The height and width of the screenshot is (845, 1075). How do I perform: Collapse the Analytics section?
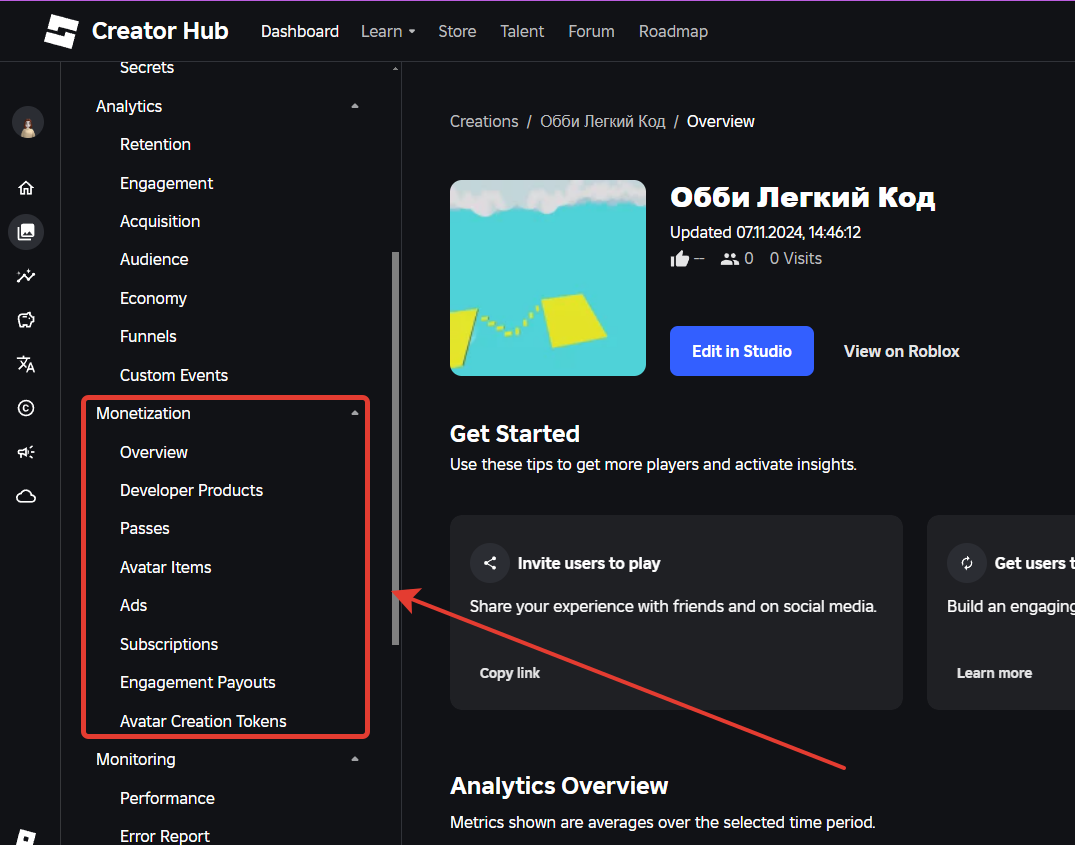(354, 106)
